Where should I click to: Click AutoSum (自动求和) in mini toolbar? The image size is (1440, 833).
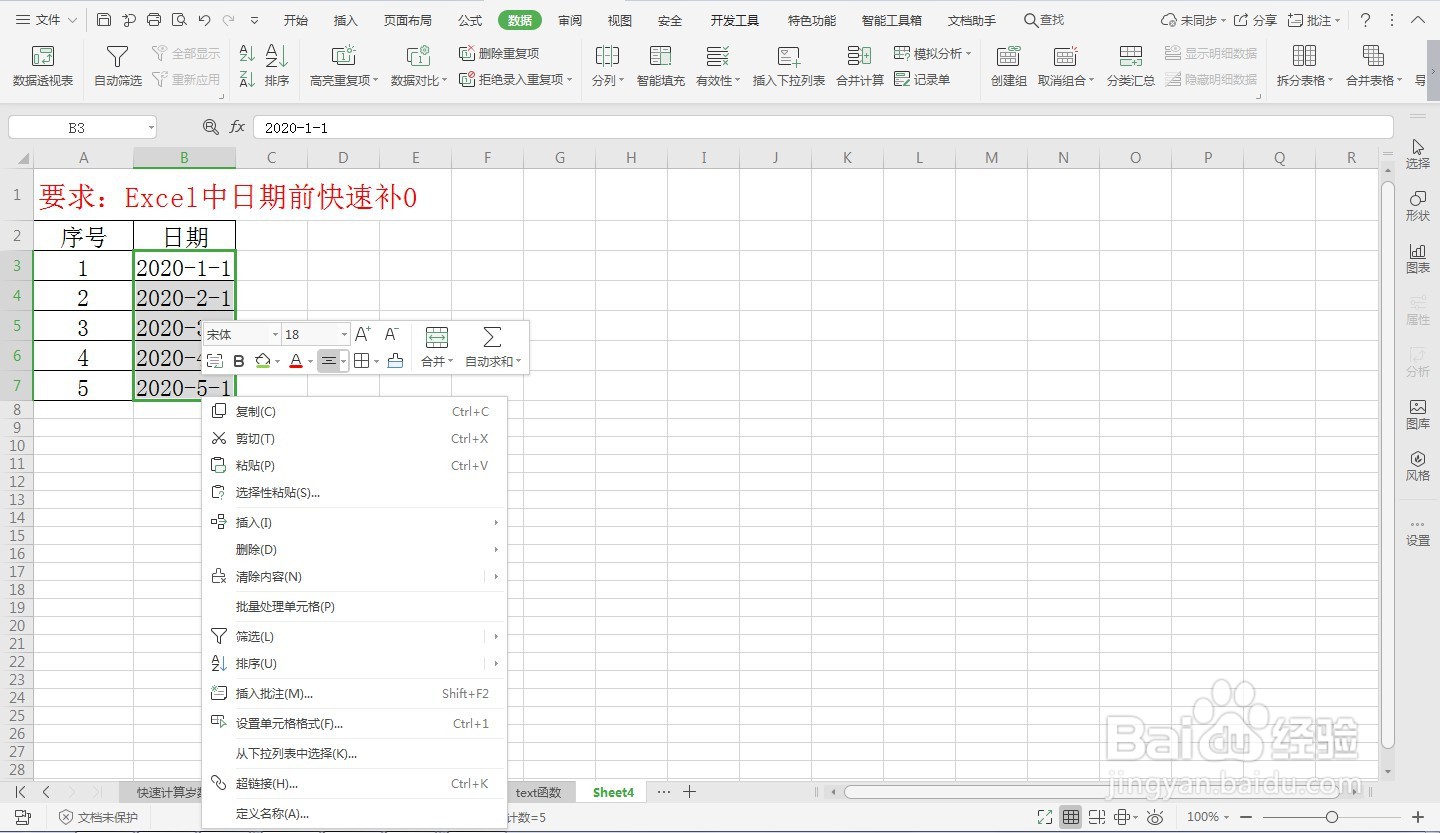[492, 347]
